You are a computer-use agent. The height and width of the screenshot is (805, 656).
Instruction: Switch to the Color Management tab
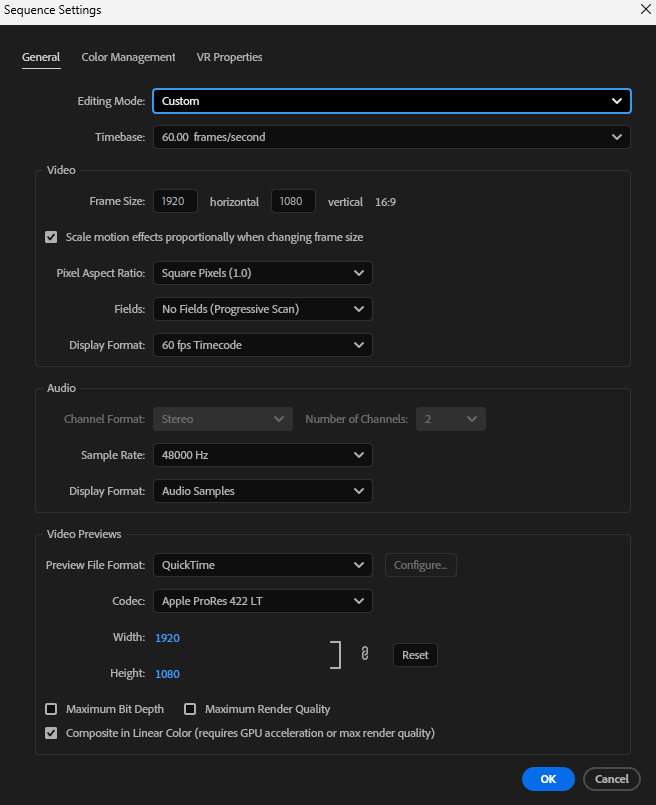pyautogui.click(x=128, y=57)
